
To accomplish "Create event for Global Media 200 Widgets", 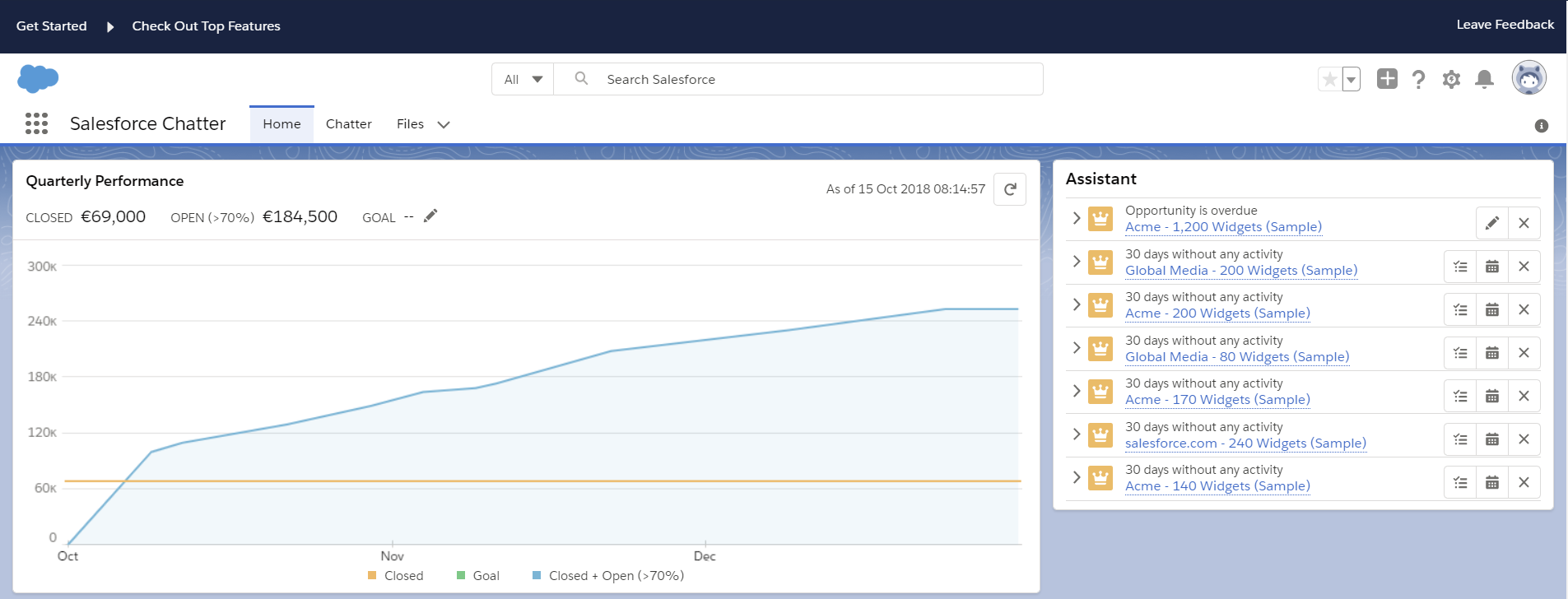I will [x=1491, y=267].
